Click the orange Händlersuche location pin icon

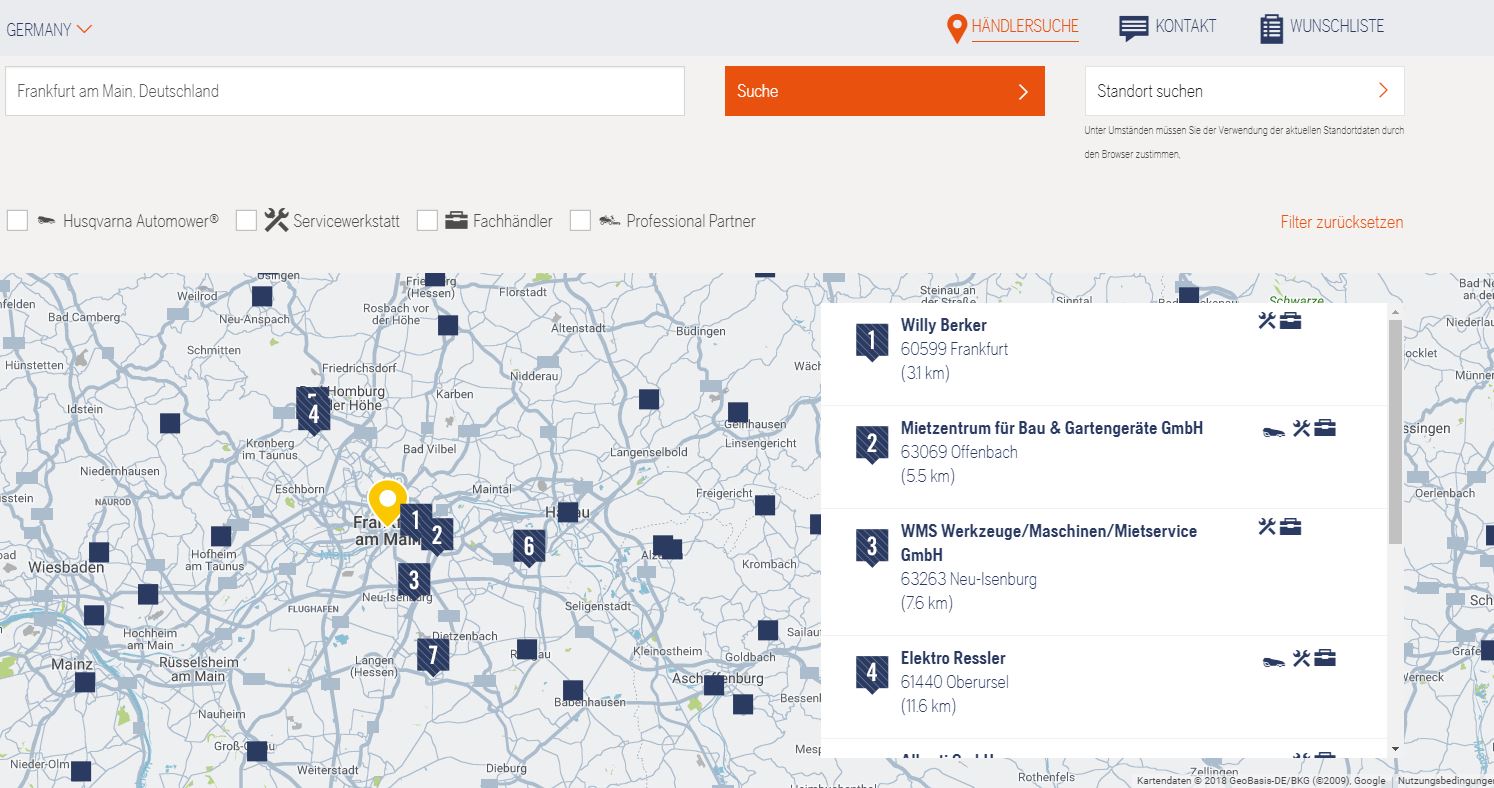tap(957, 29)
